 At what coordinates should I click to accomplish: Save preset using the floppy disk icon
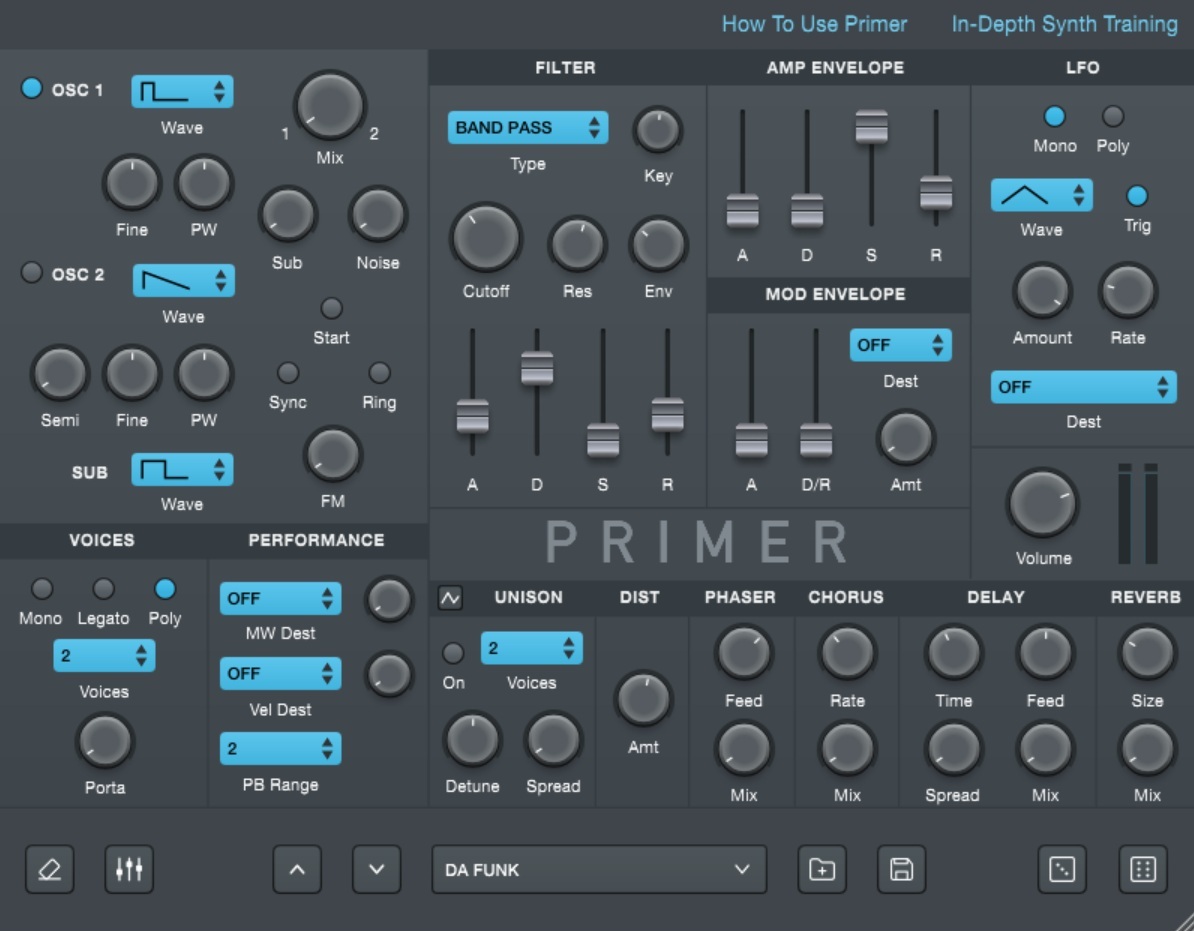click(x=901, y=869)
